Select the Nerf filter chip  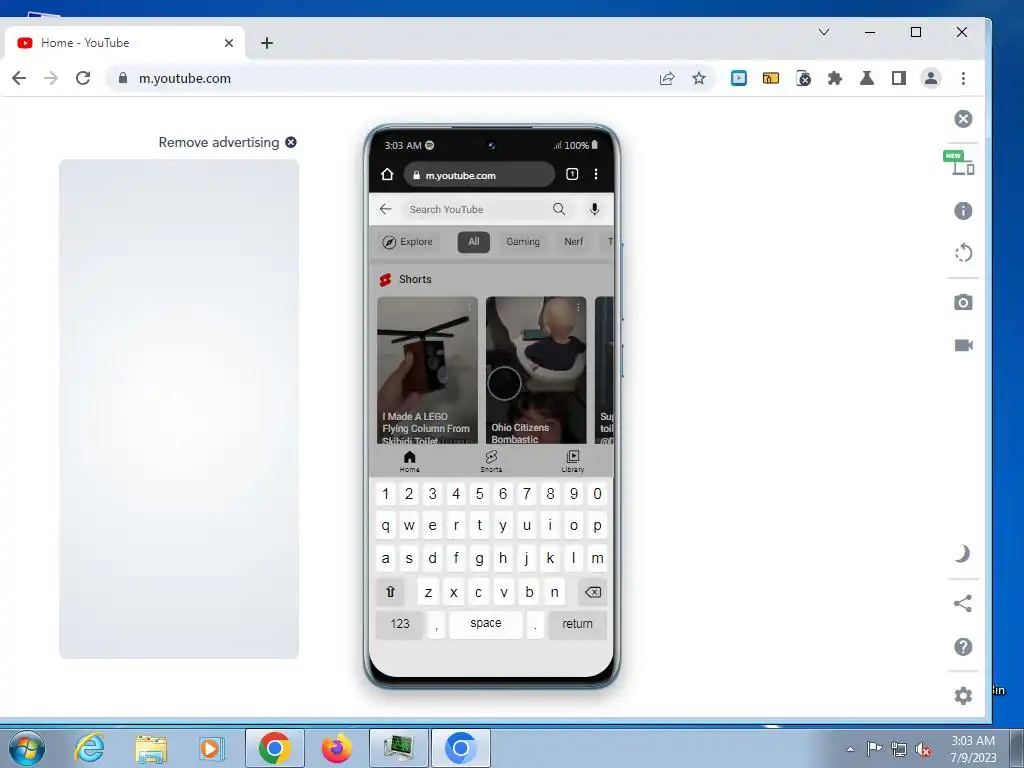(573, 242)
